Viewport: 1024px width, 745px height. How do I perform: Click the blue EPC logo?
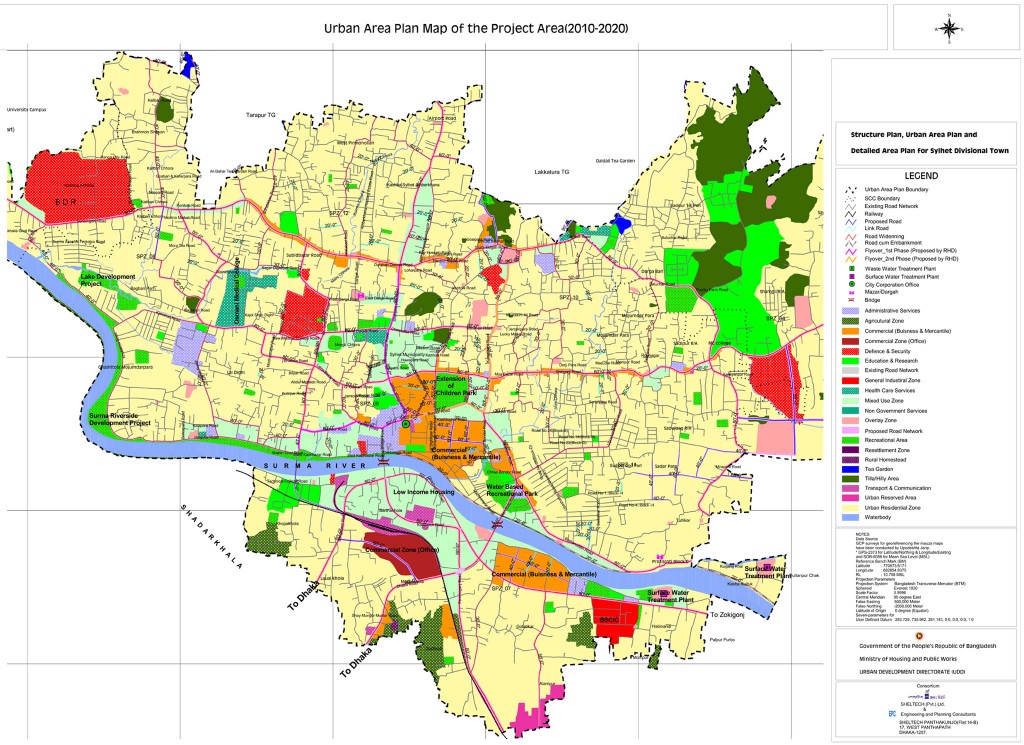click(891, 714)
